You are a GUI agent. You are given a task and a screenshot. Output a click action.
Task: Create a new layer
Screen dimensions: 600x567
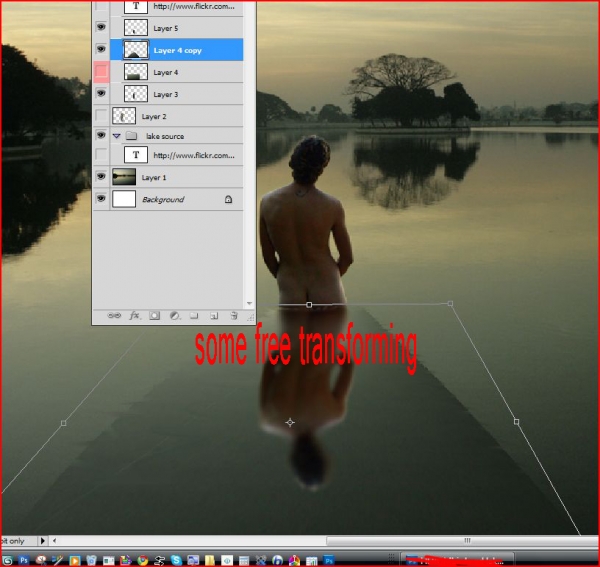click(214, 316)
